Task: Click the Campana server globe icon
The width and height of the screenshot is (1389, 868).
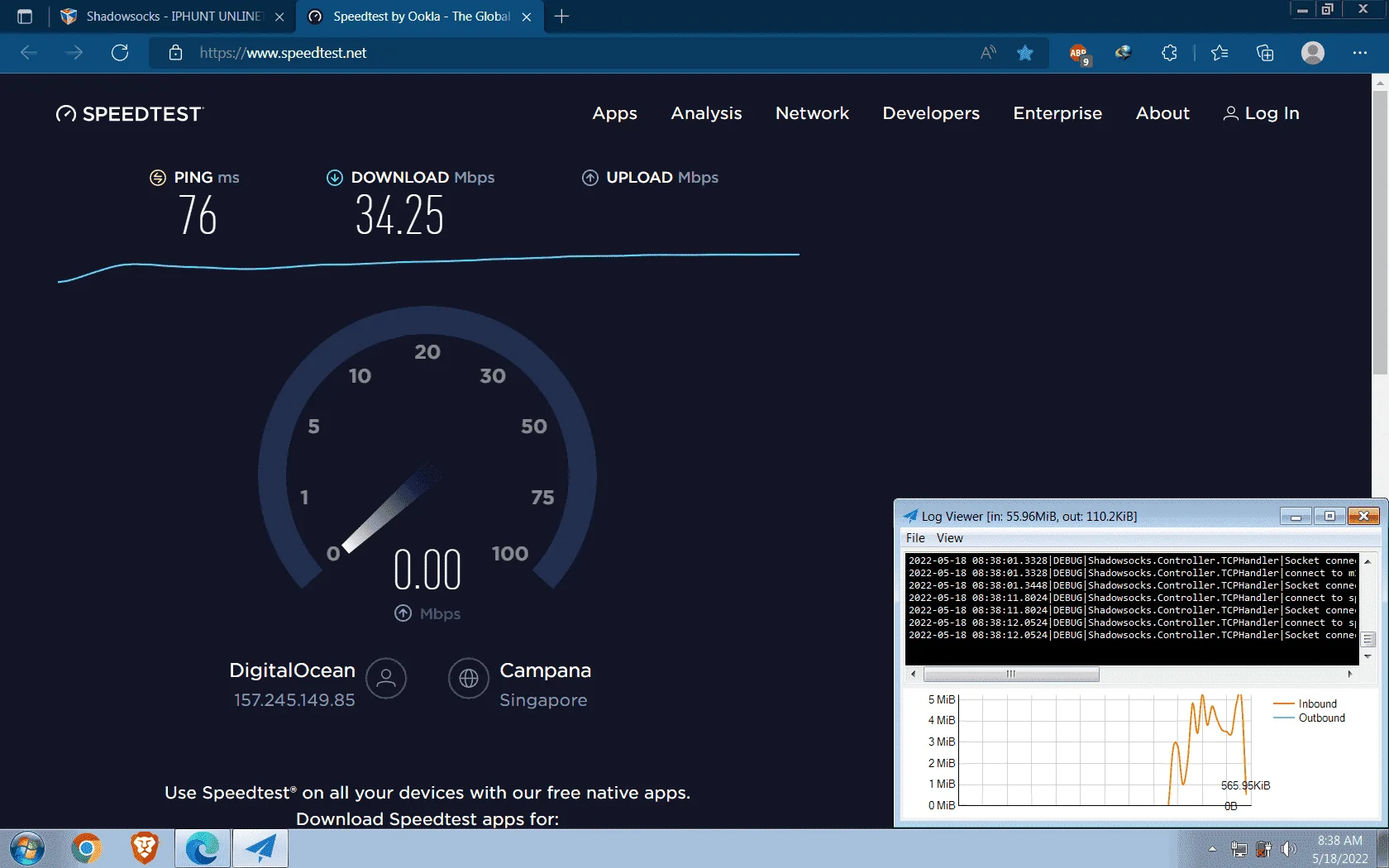Action: click(x=469, y=679)
